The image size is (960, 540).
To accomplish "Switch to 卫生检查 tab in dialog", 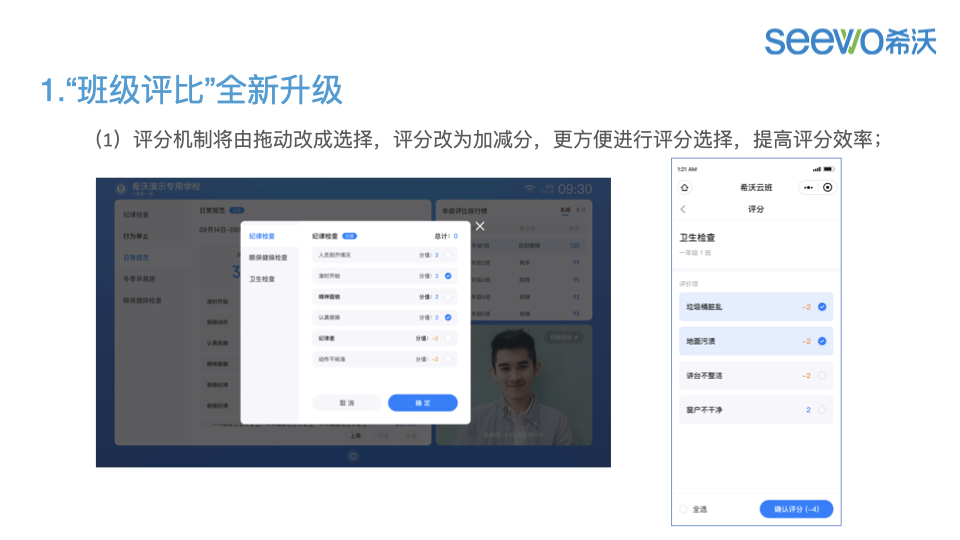I will tap(262, 278).
